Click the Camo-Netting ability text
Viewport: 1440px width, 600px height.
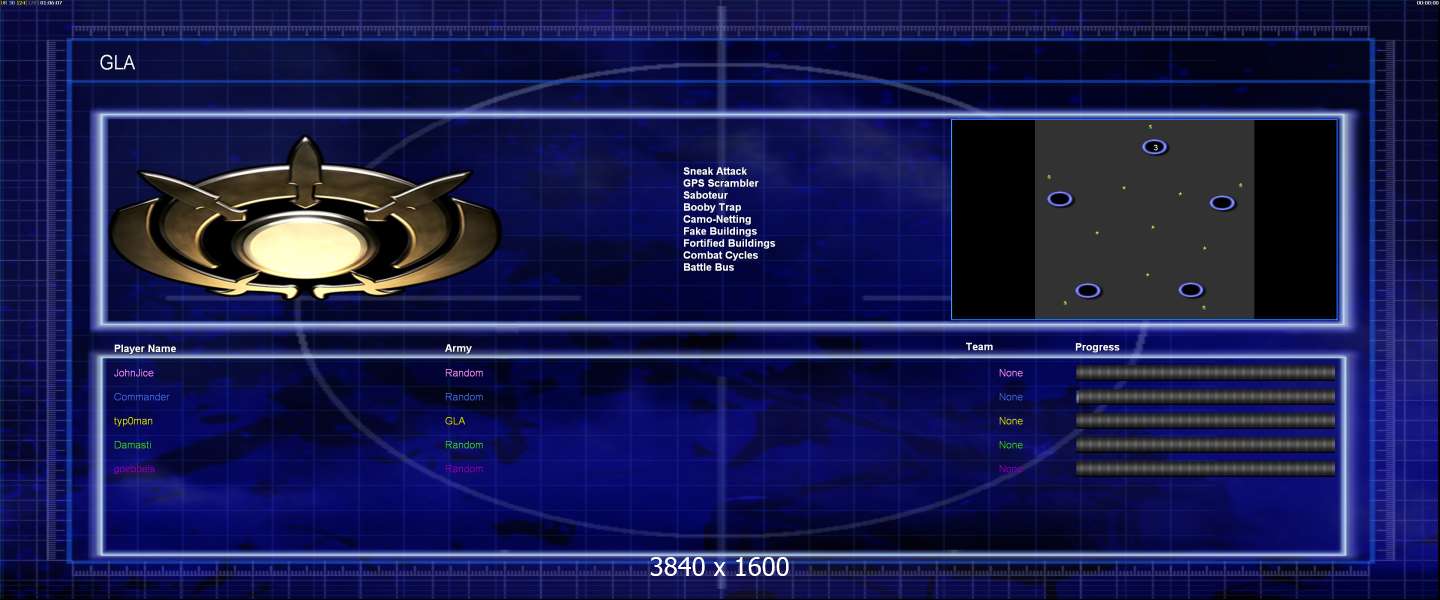click(717, 220)
